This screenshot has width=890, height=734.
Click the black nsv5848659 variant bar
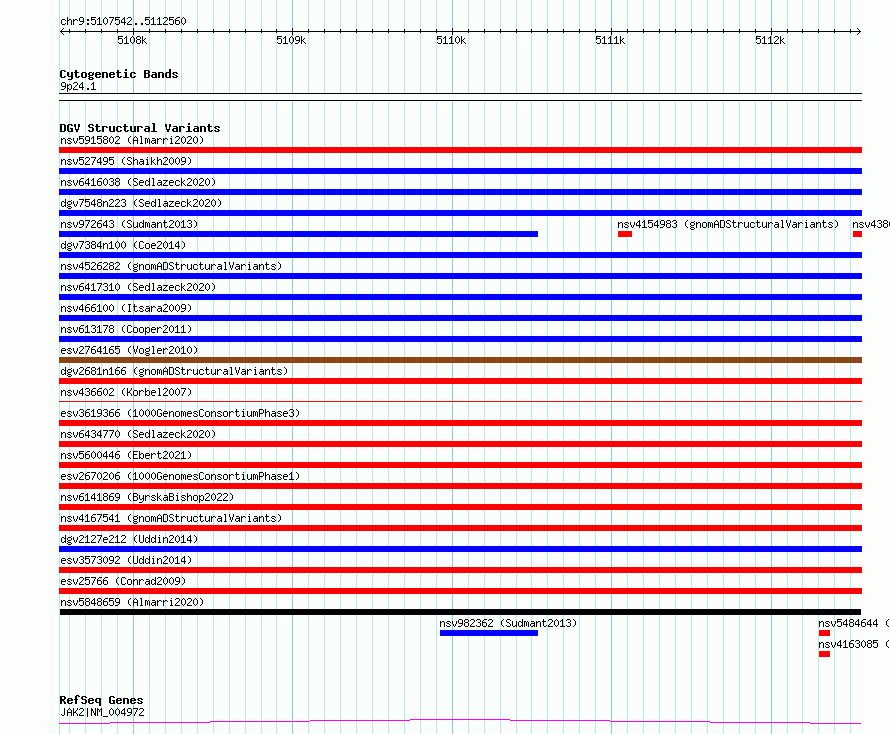(460, 612)
